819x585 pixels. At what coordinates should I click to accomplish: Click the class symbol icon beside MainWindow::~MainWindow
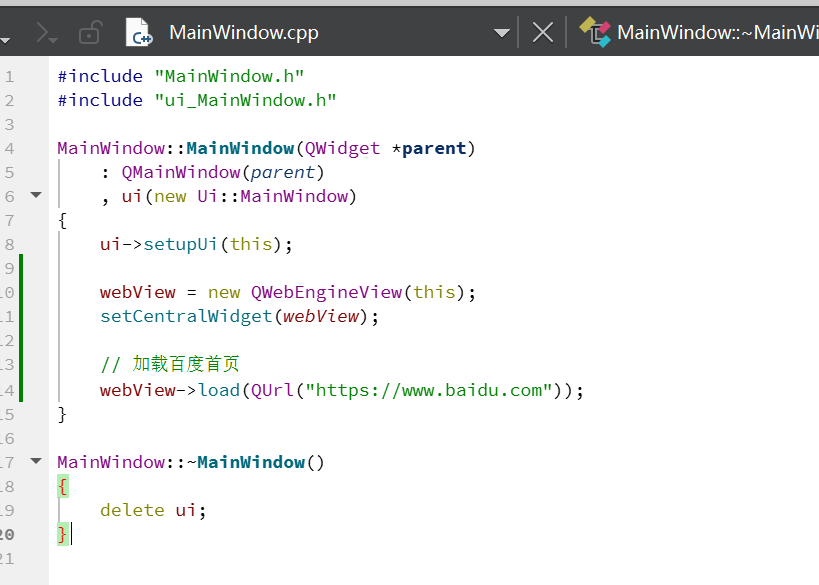coord(595,32)
